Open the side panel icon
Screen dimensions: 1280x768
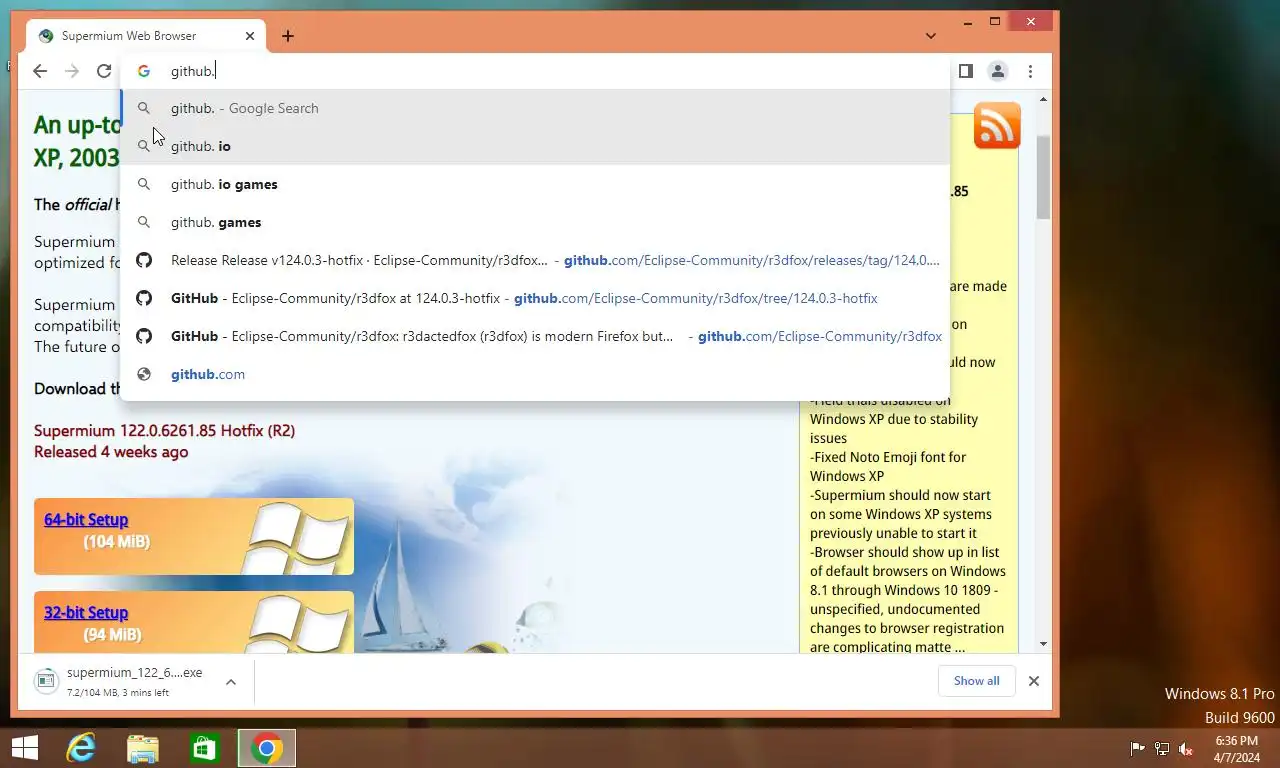point(965,71)
